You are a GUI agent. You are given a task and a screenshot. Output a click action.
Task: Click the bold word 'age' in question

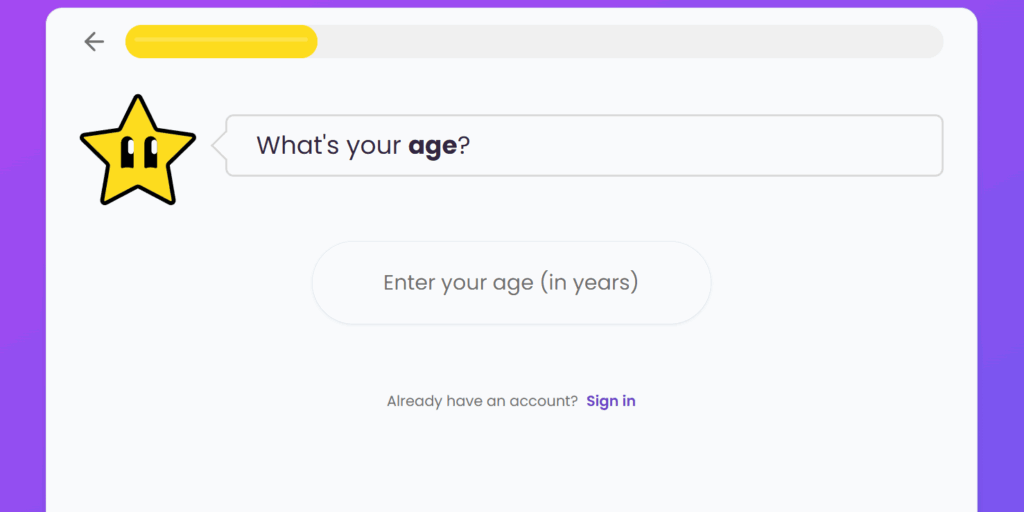[x=432, y=146]
